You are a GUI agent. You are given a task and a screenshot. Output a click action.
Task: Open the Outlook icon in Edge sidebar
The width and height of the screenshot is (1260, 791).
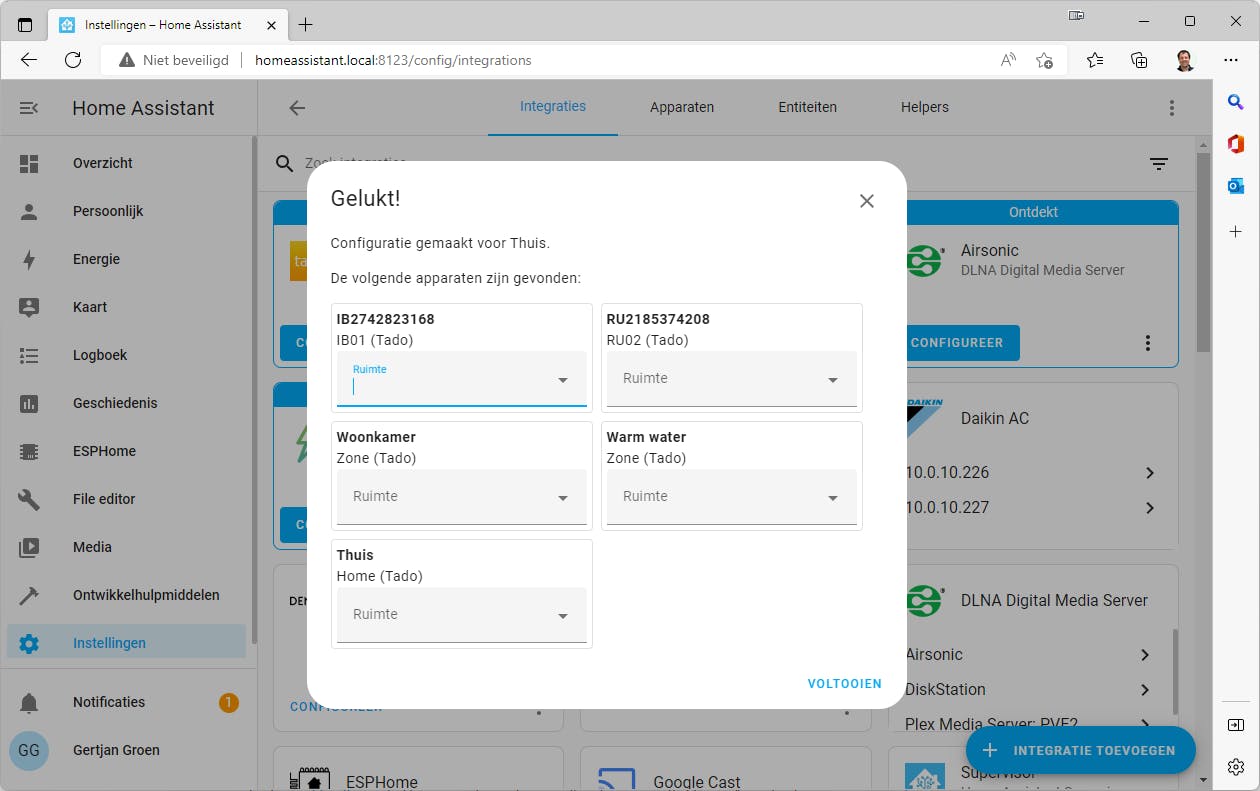click(x=1236, y=186)
